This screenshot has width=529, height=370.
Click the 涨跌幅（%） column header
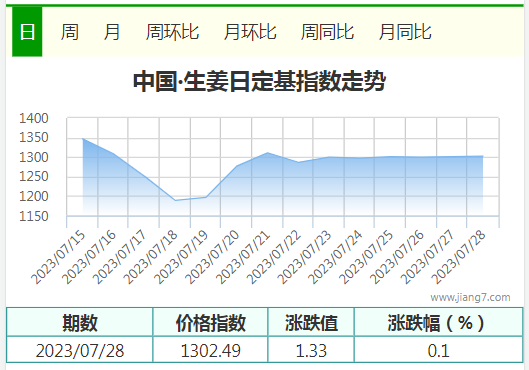pos(438,322)
